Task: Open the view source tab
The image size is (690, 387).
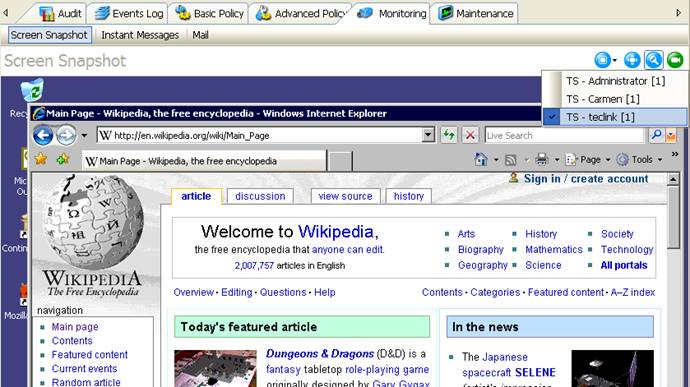Action: pos(345,196)
